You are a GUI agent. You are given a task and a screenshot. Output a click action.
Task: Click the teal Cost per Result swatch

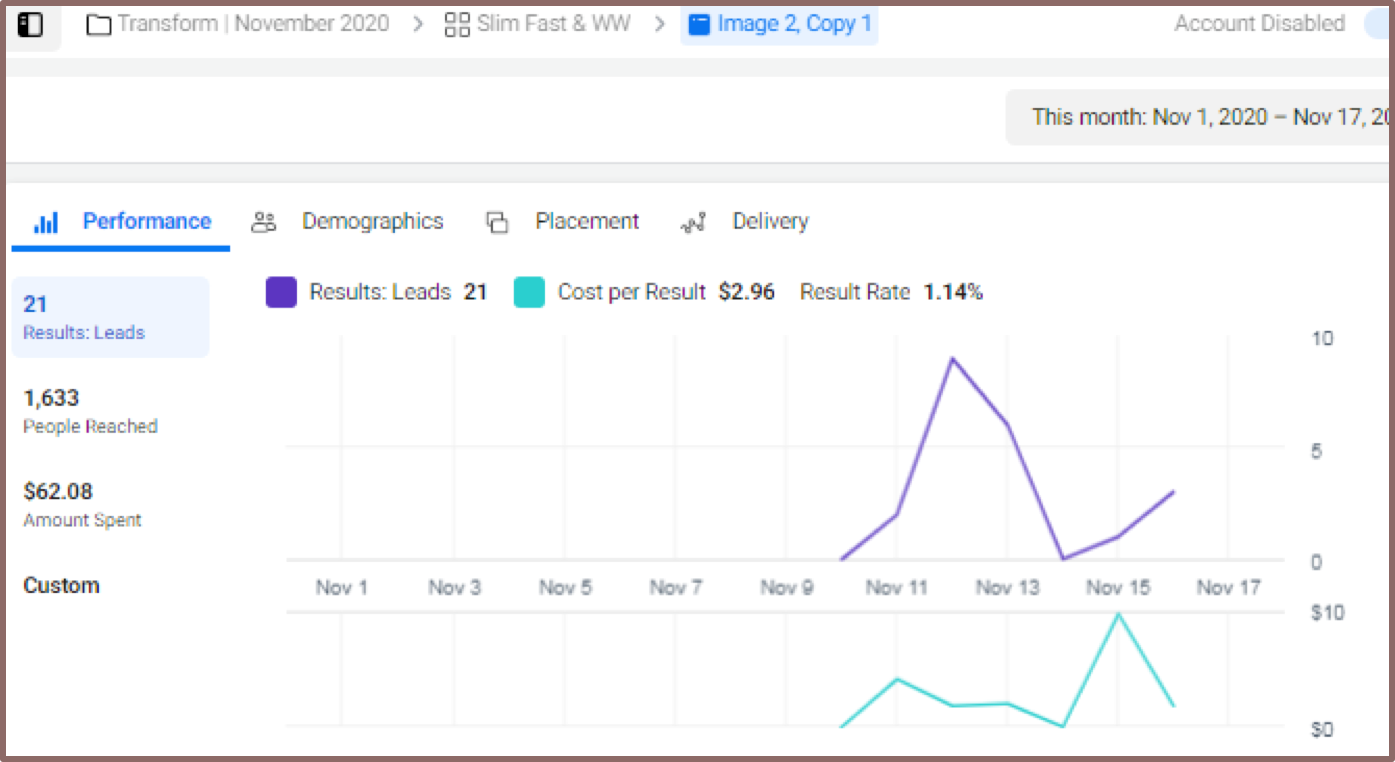coord(529,293)
